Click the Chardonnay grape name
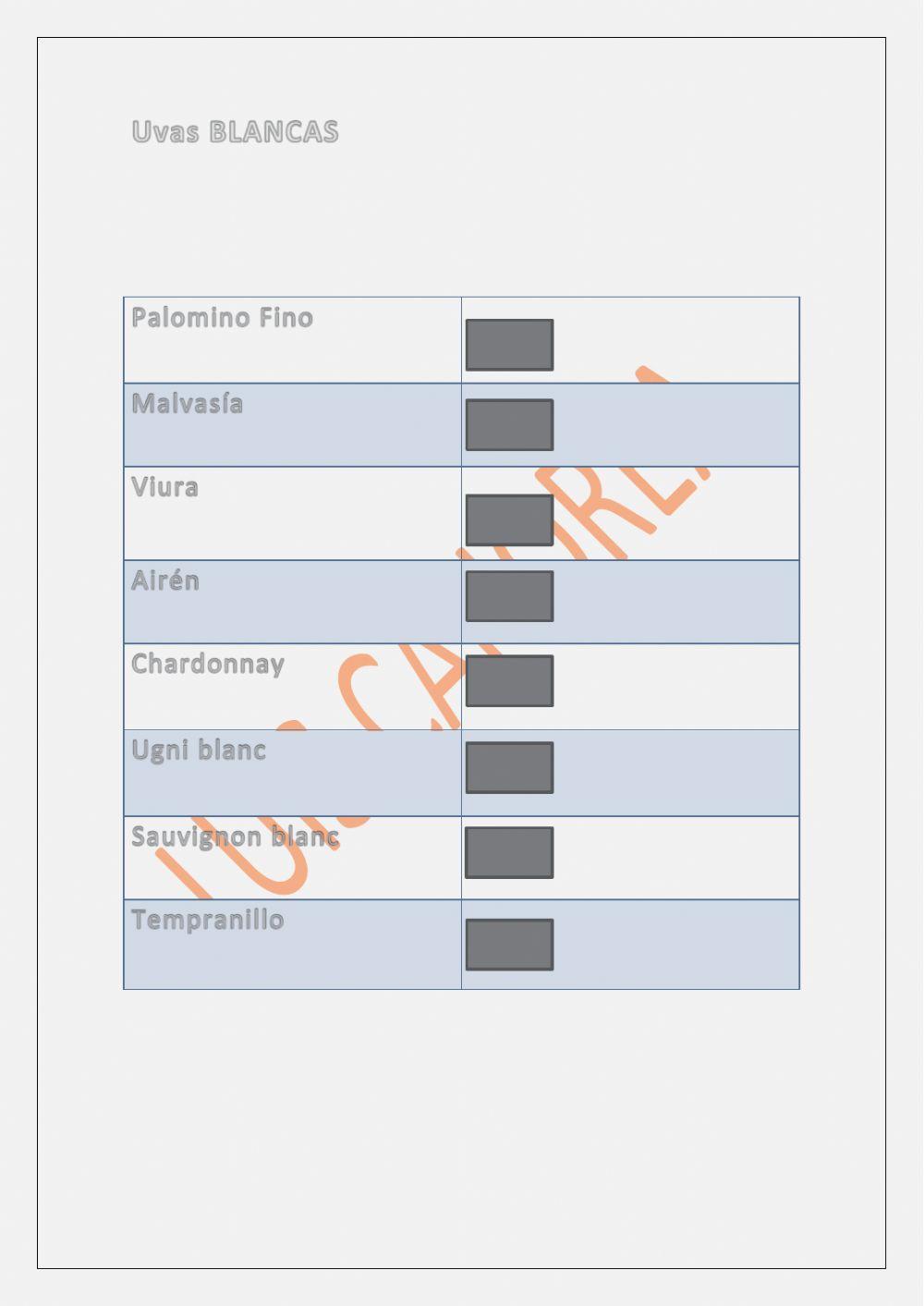 [208, 665]
